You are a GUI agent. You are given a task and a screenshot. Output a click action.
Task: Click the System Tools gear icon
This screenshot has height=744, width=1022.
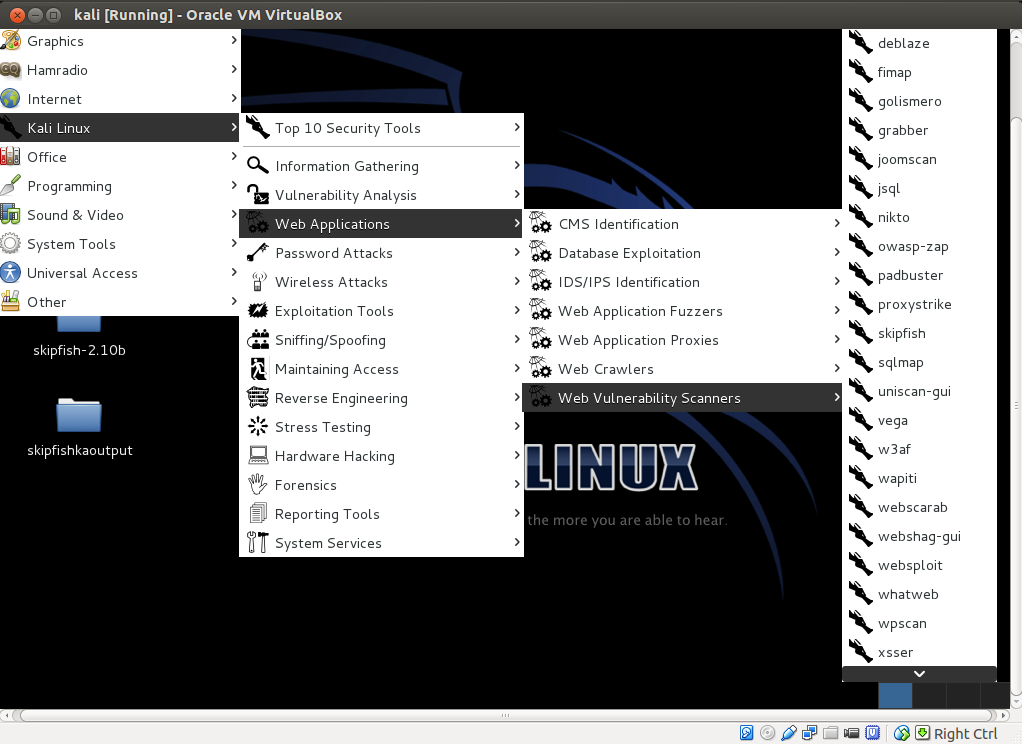[10, 244]
